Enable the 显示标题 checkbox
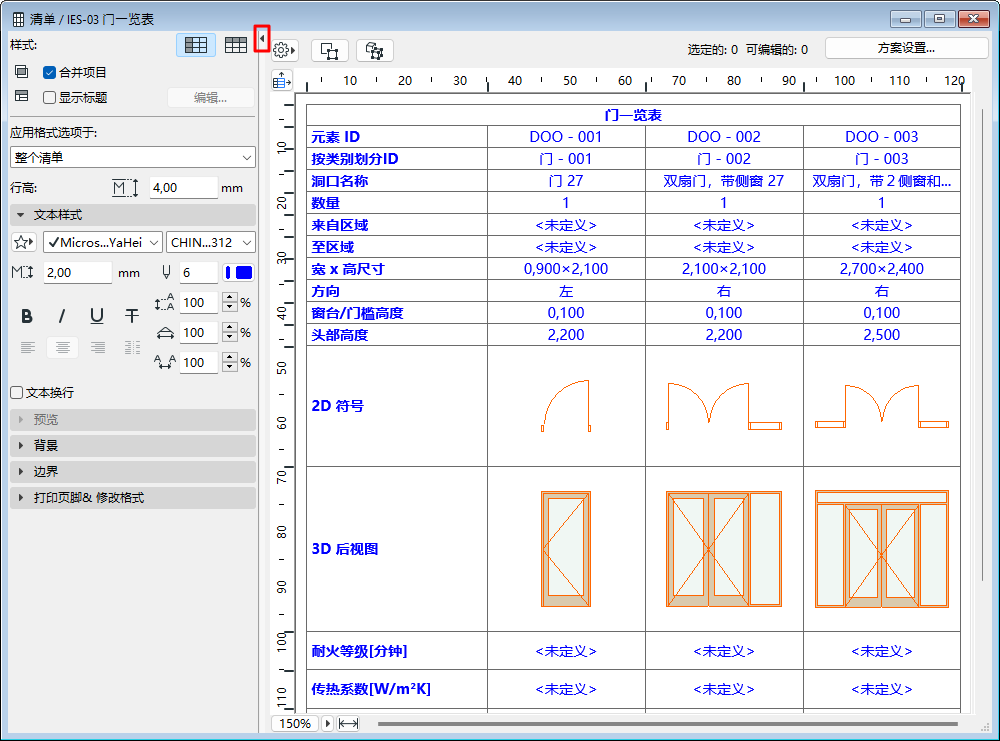The image size is (1000, 741). click(x=49, y=97)
